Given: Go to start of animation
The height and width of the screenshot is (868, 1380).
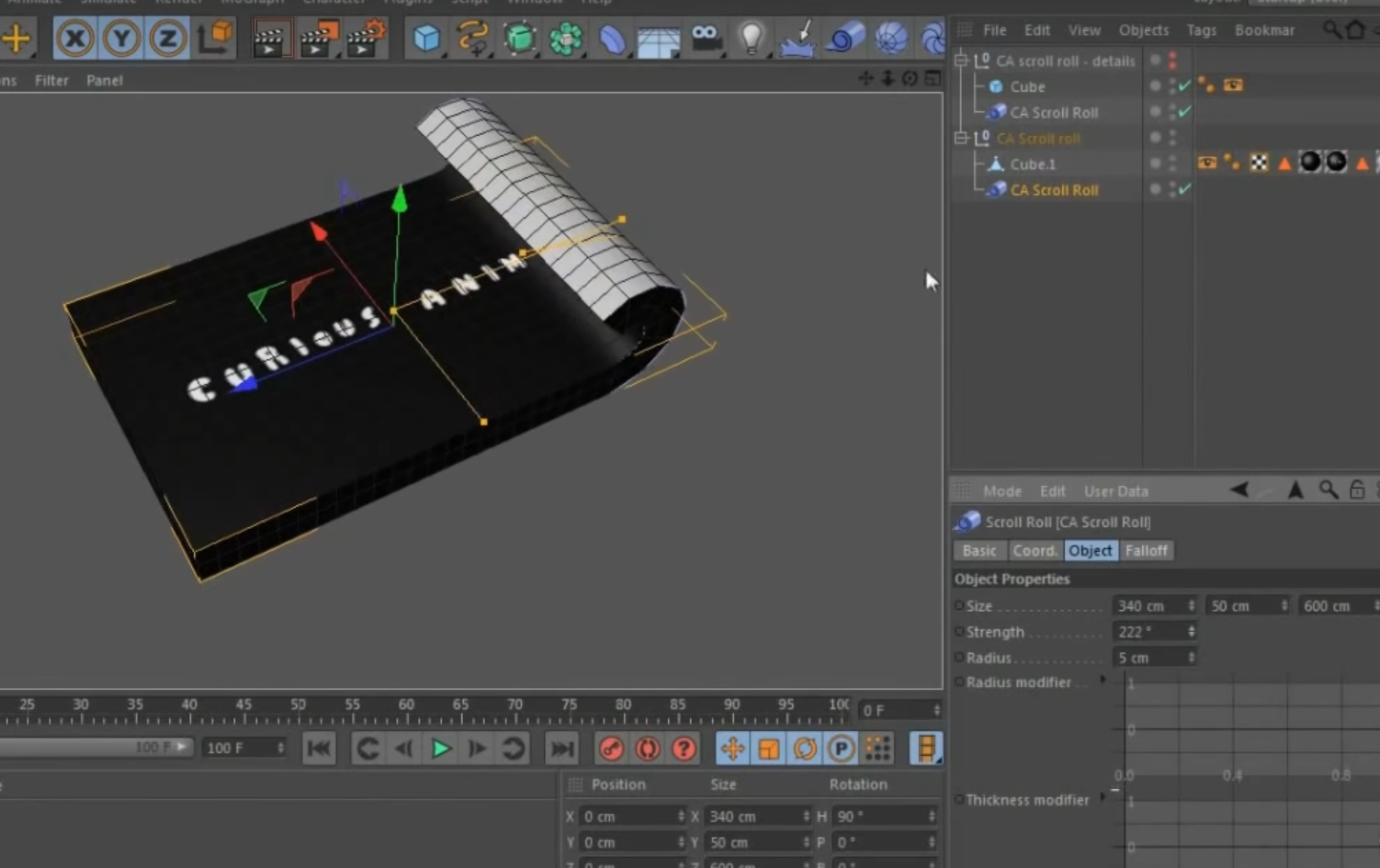Looking at the screenshot, I should point(319,749).
